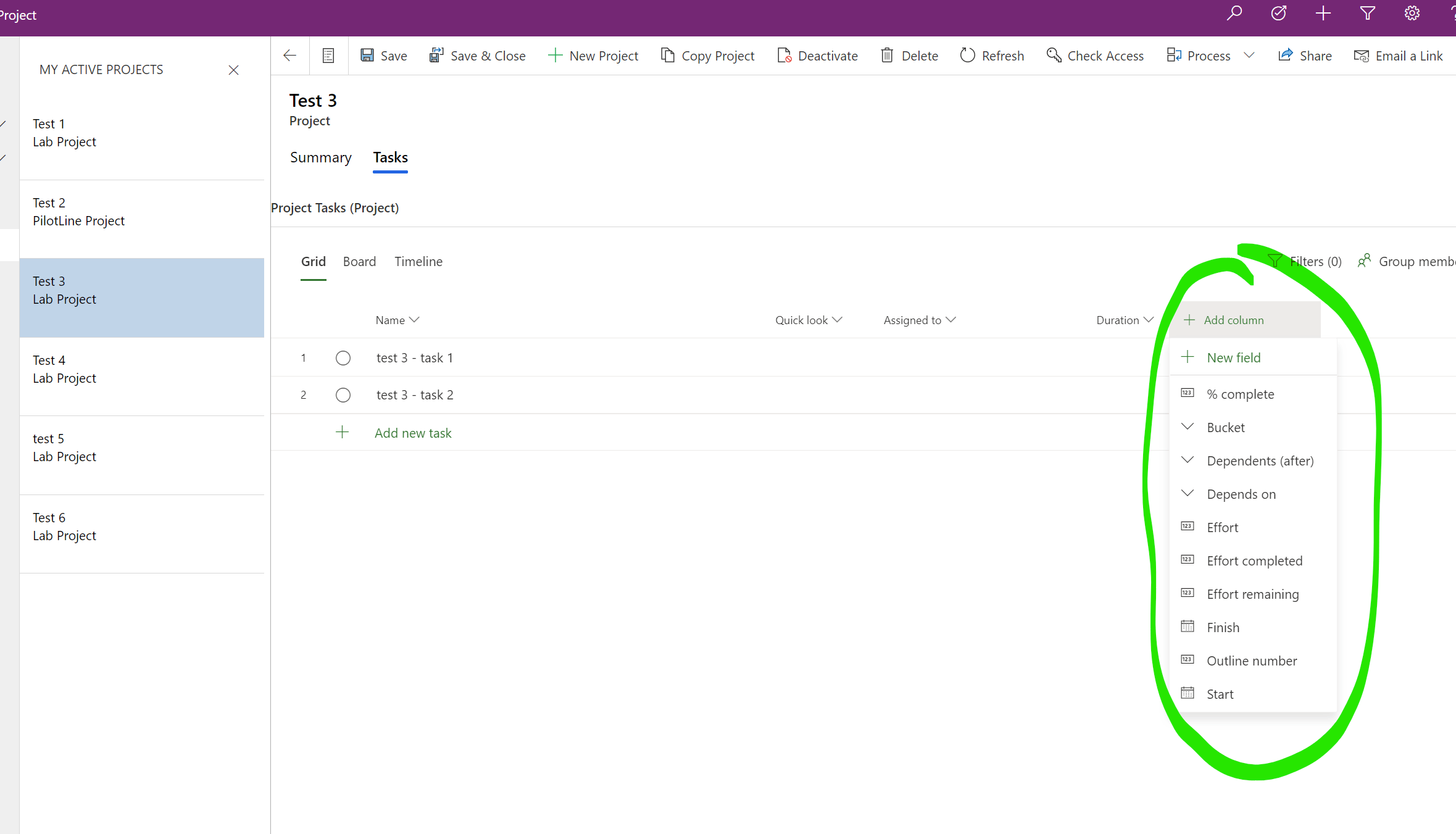Choose New field in column menu

tap(1253, 357)
